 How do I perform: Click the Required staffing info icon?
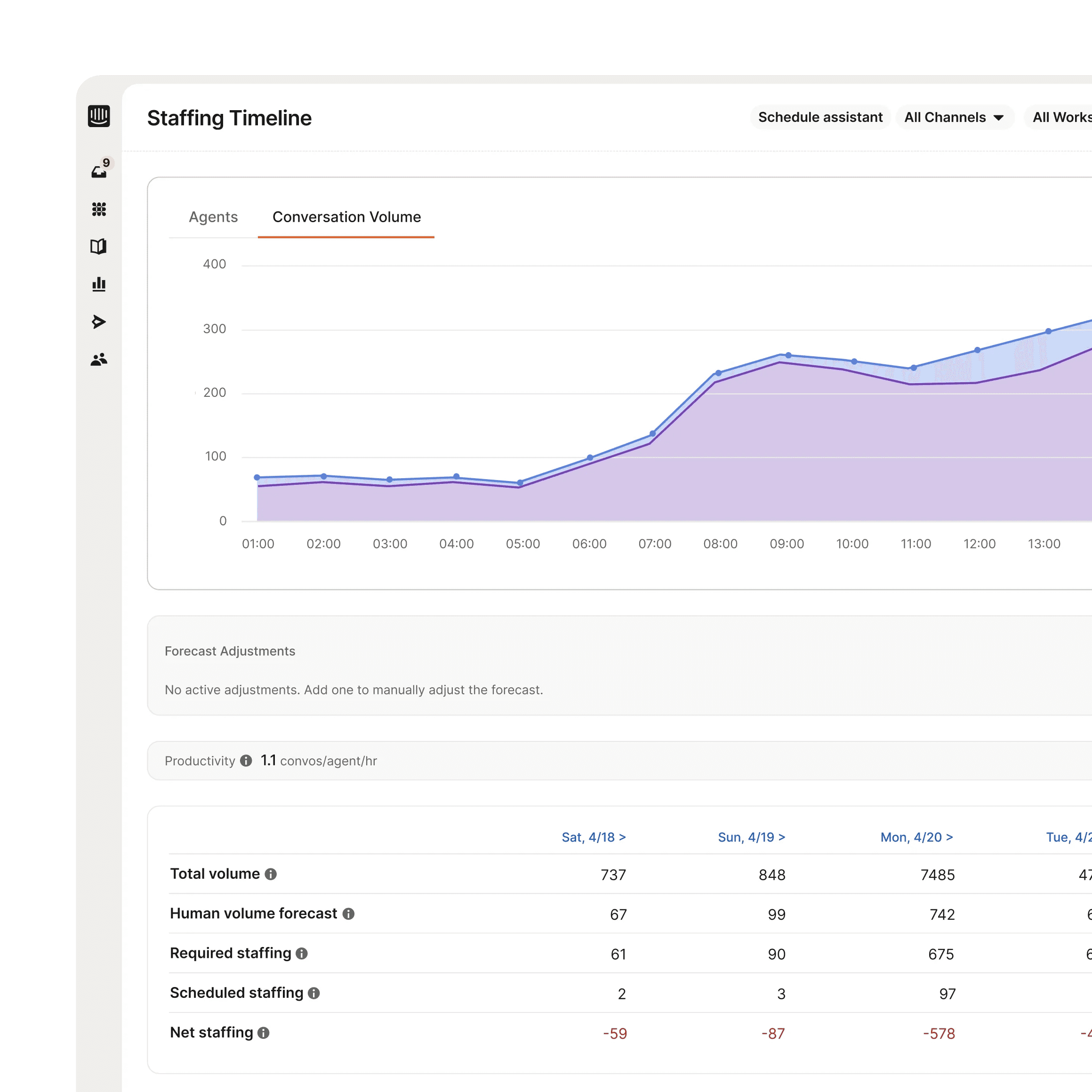click(302, 954)
